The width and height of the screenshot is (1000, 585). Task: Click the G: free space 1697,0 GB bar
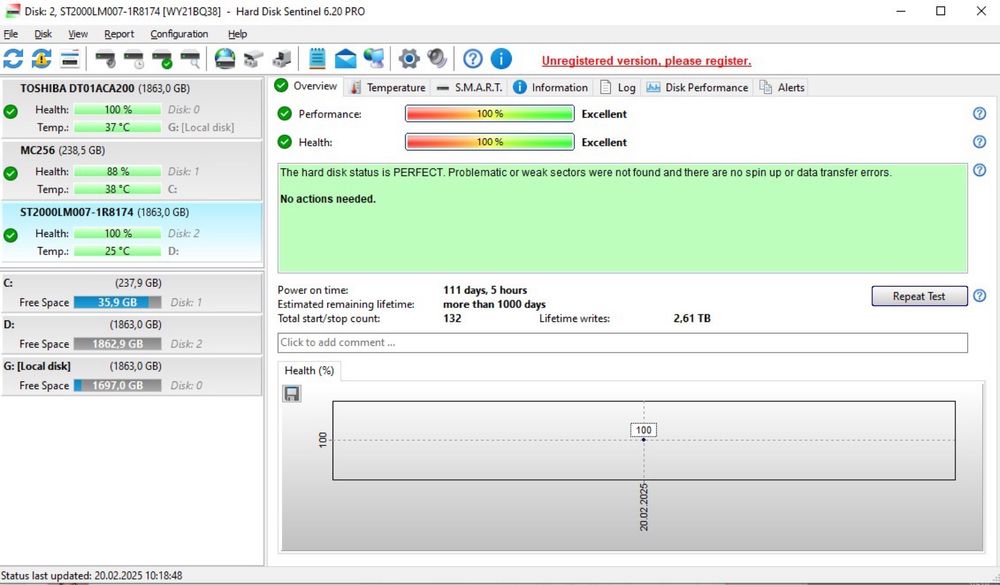(x=117, y=385)
